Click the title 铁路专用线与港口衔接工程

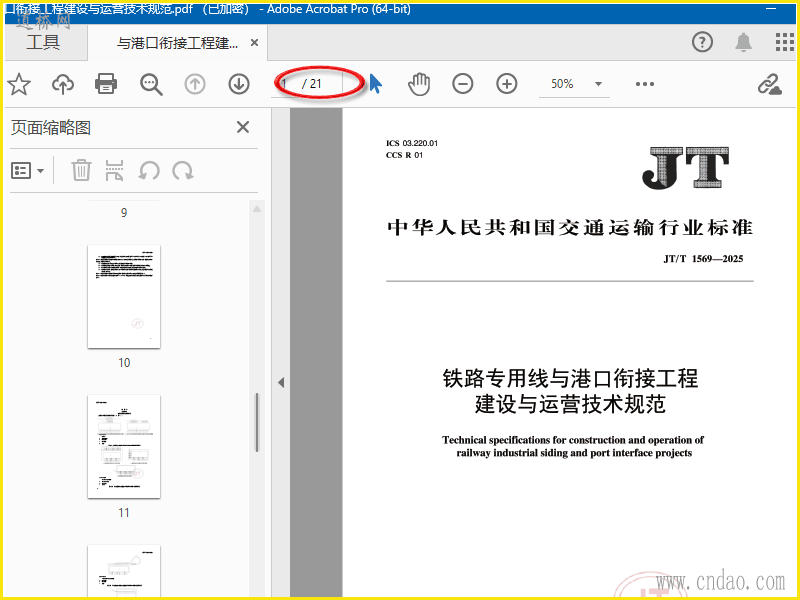pos(570,378)
